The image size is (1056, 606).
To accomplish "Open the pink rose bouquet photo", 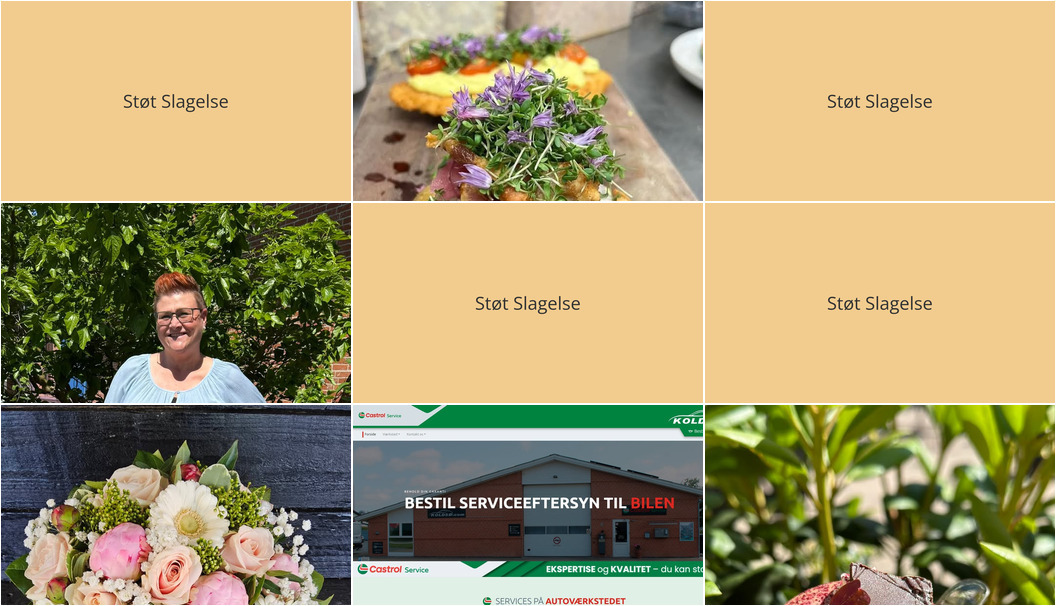I will 176,505.
